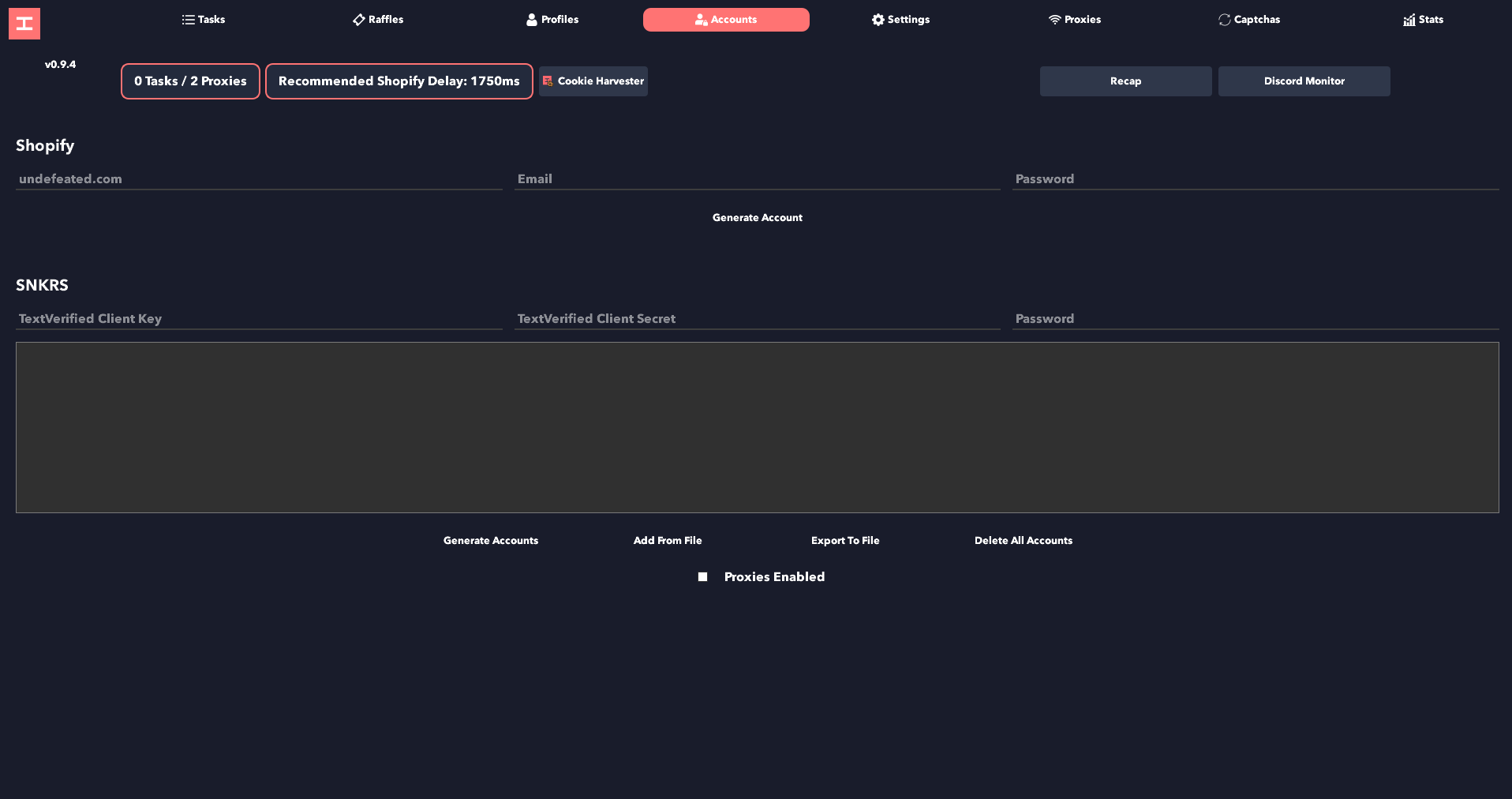The height and width of the screenshot is (799, 1512).
Task: Click Generate Account under Shopify
Action: (757, 218)
